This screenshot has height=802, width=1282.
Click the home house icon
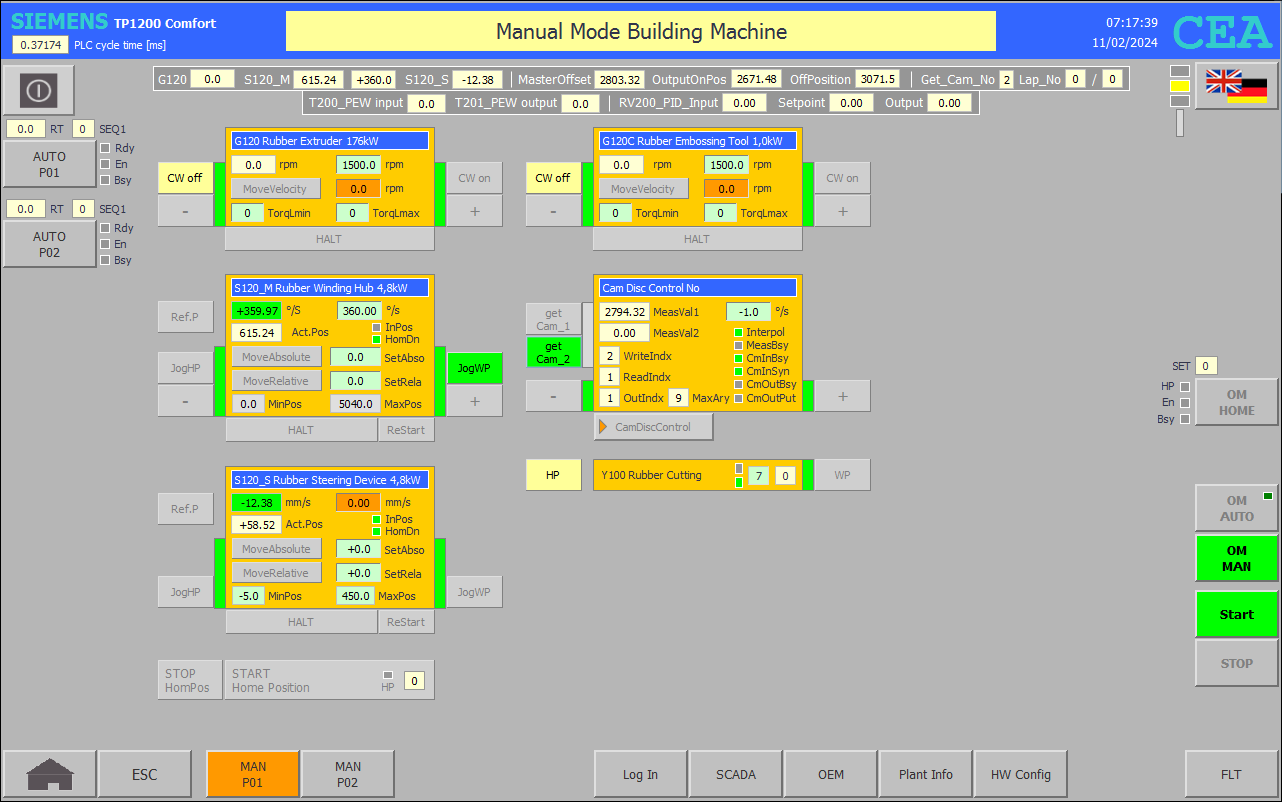click(49, 774)
